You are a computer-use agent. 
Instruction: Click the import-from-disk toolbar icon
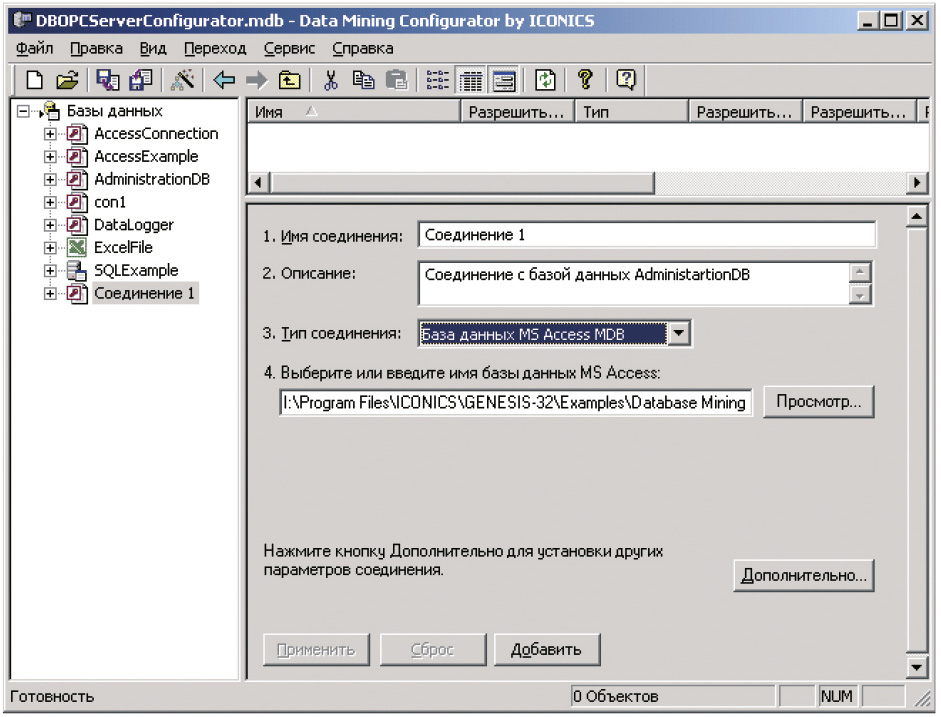(140, 80)
